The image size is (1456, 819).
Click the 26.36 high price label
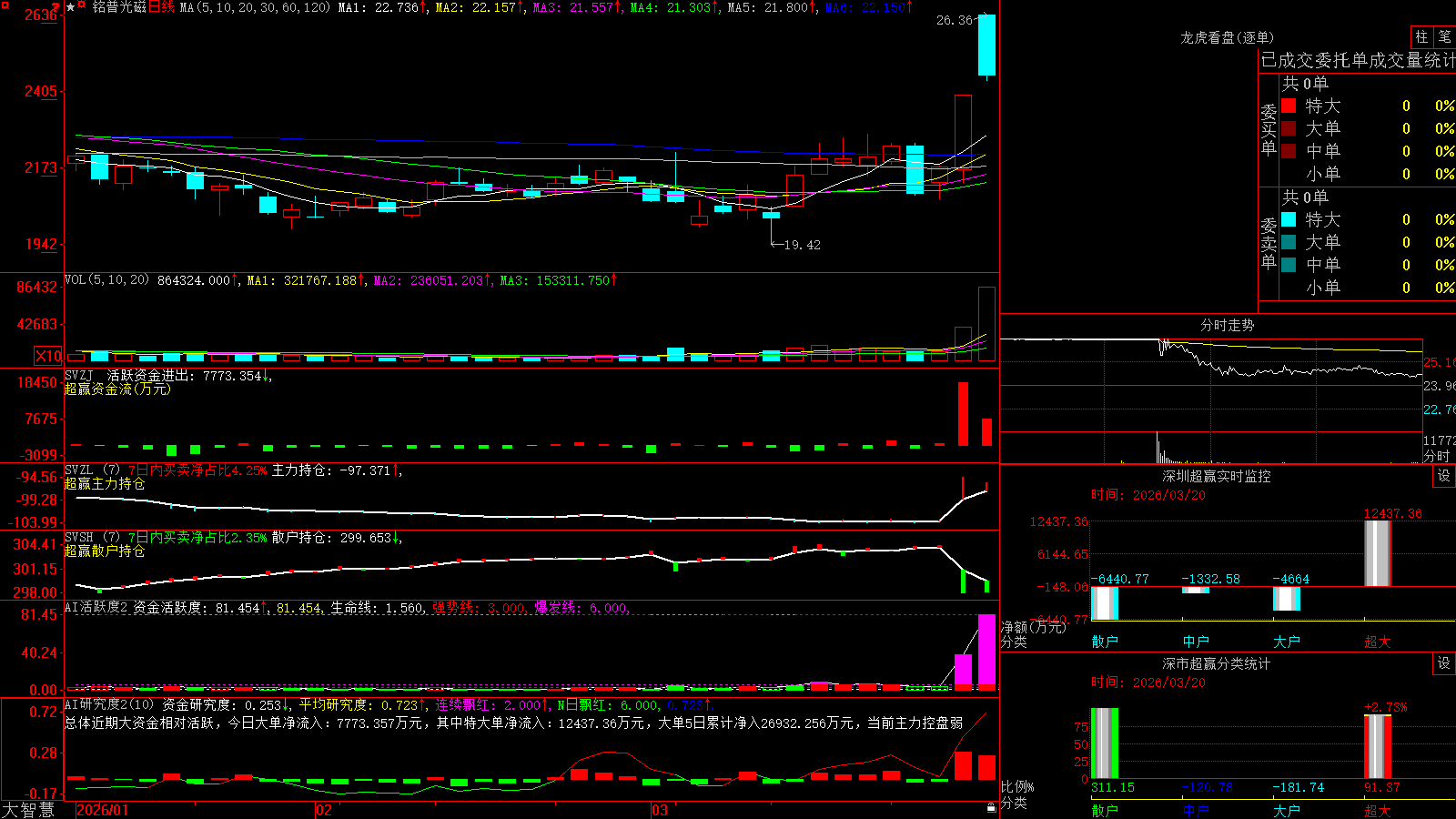coord(955,20)
